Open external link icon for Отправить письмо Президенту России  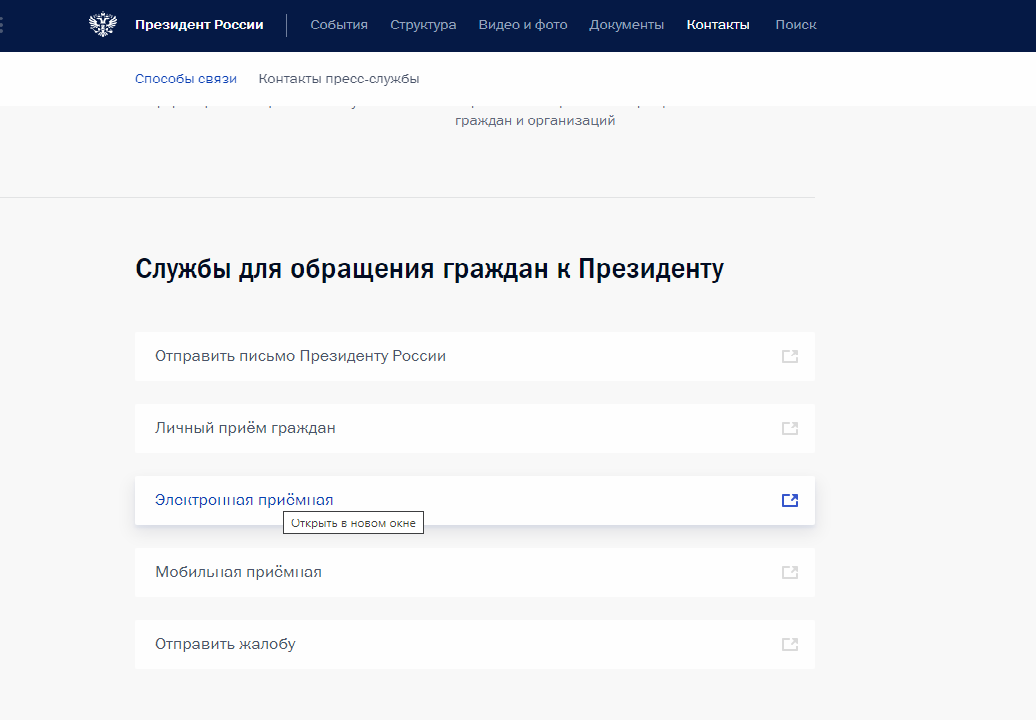coord(790,357)
